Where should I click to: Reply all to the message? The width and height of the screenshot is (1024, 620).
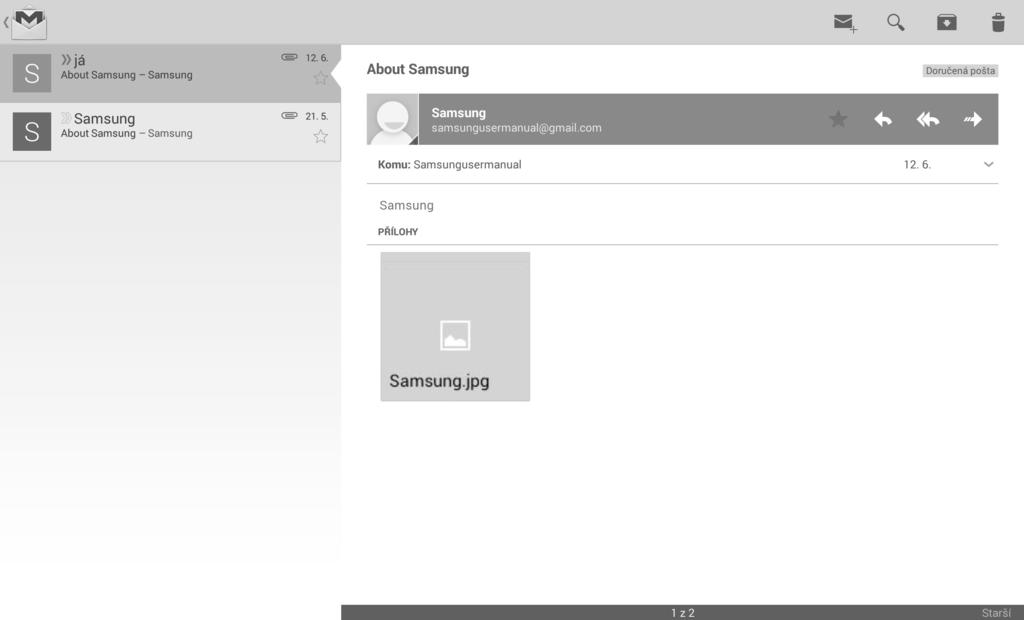(x=927, y=119)
